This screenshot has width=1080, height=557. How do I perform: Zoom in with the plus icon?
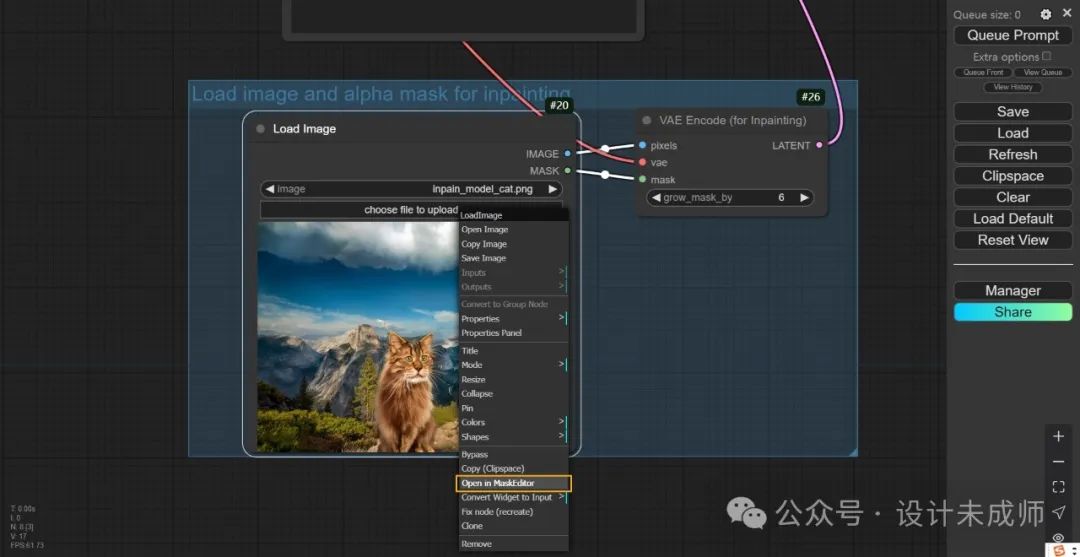coord(1059,436)
